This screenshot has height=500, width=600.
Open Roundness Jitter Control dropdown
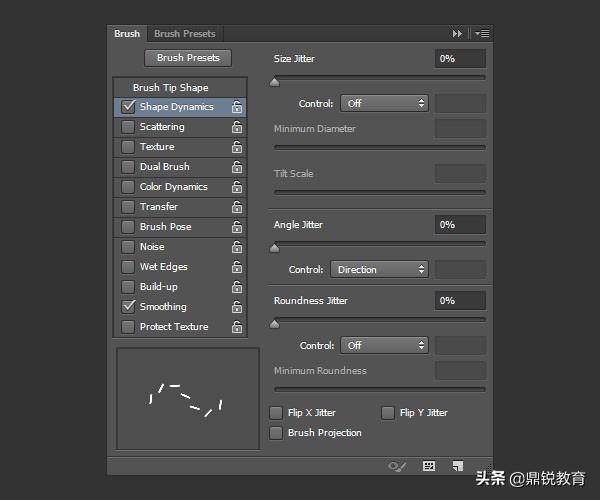384,345
